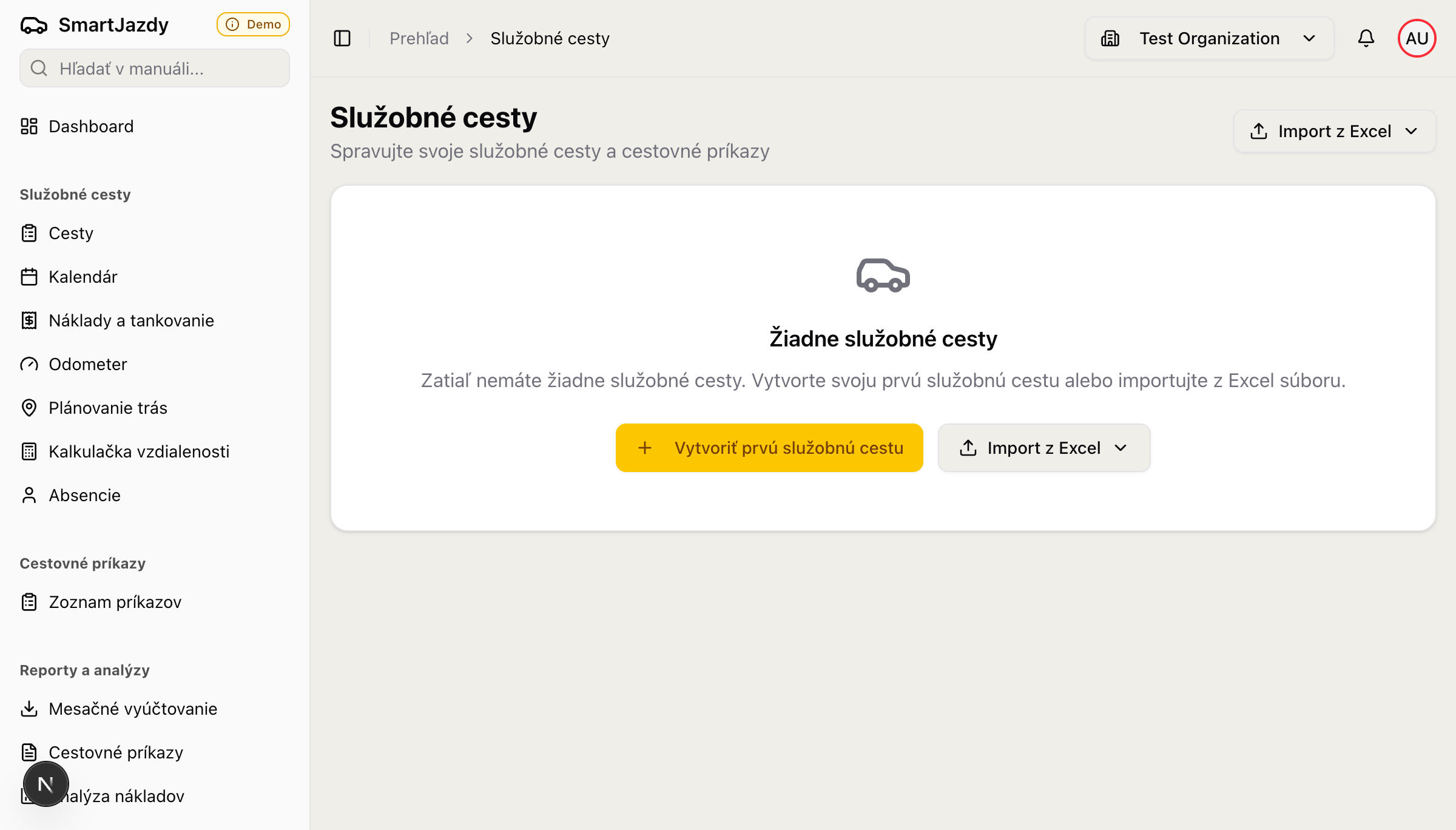
Task: Open Náklady a tankovanie page
Action: click(131, 320)
